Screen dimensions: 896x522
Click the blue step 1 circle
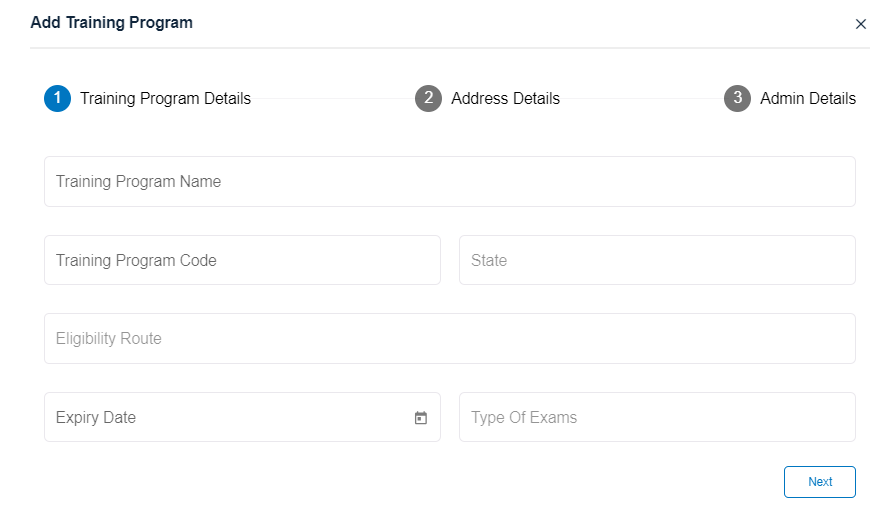coord(58,98)
